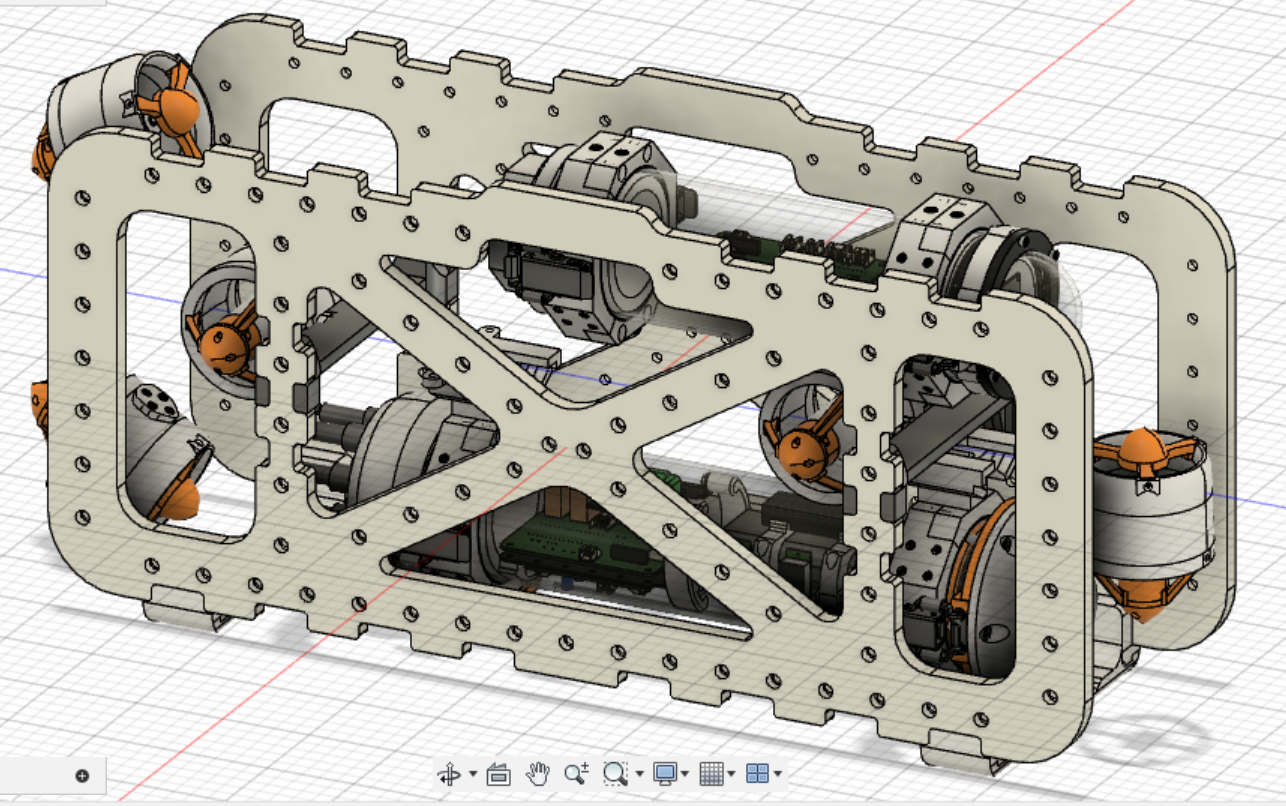Expand the Viewports dropdown arrow
Viewport: 1286px width, 806px height.
[777, 774]
